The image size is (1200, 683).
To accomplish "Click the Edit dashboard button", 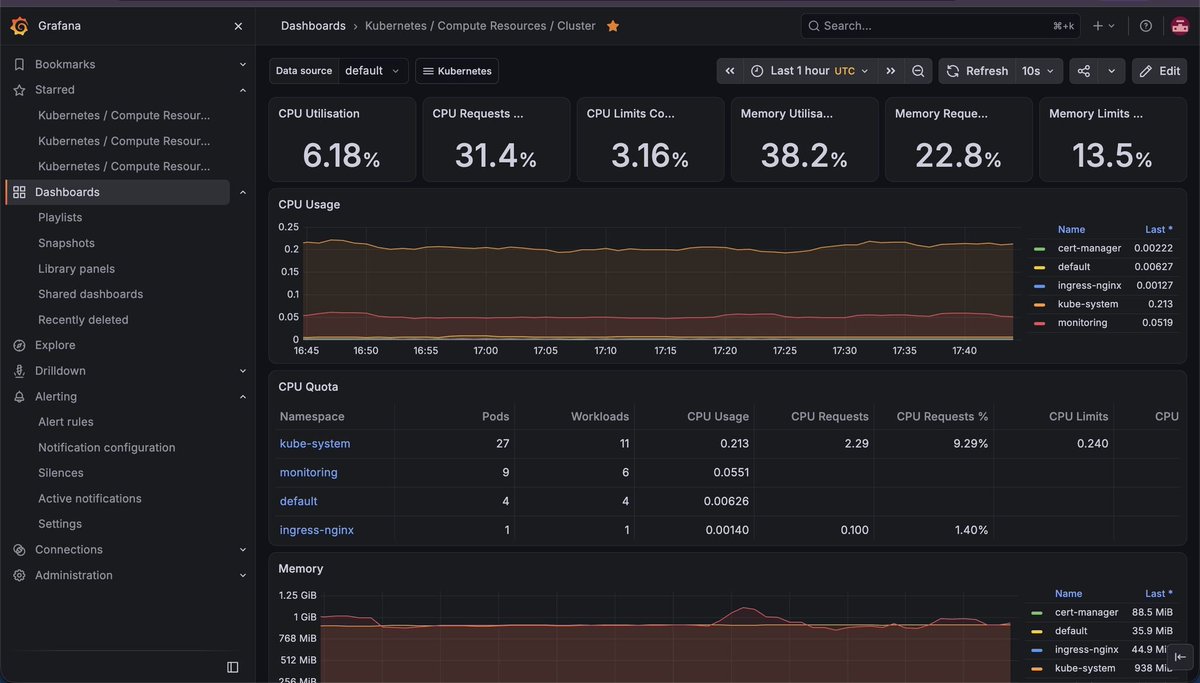I will click(x=1160, y=71).
